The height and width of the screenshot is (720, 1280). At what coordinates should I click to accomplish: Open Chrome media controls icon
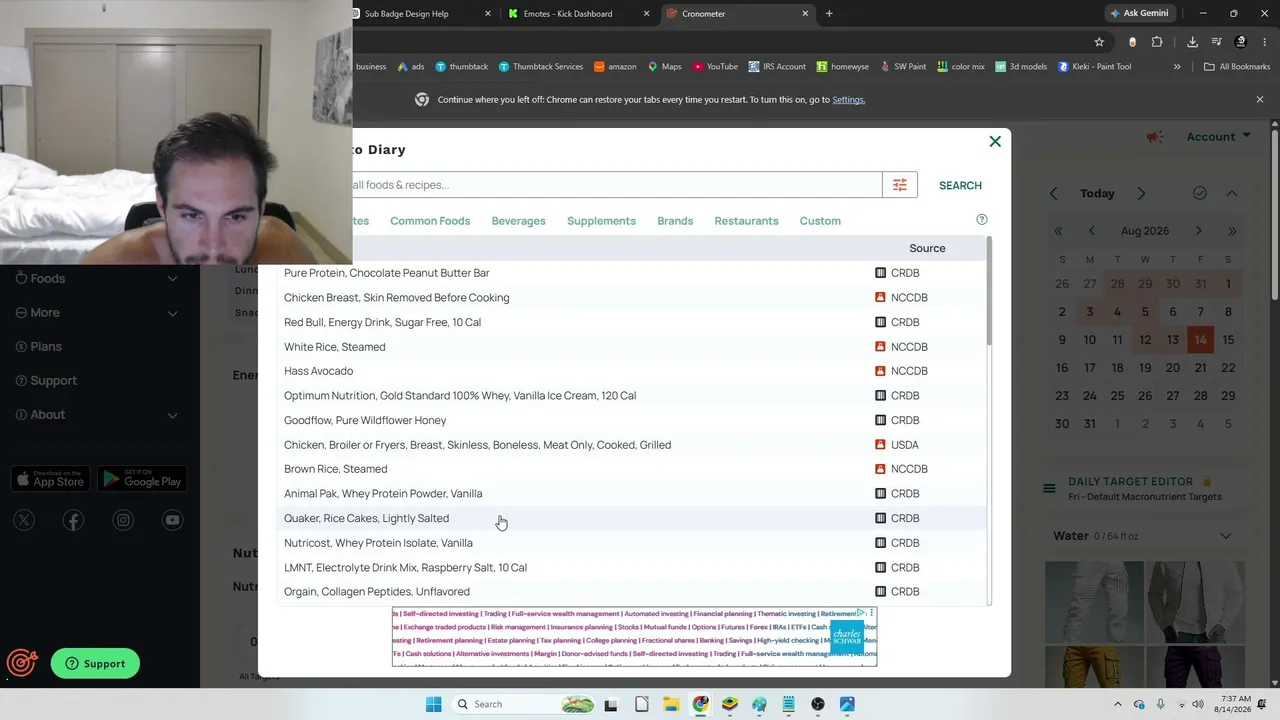point(1217,42)
